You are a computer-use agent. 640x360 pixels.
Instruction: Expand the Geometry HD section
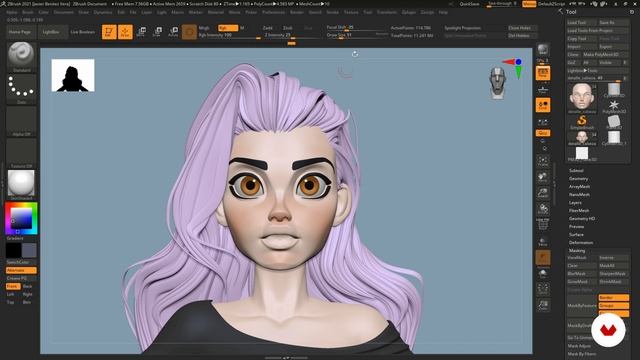tap(582, 219)
